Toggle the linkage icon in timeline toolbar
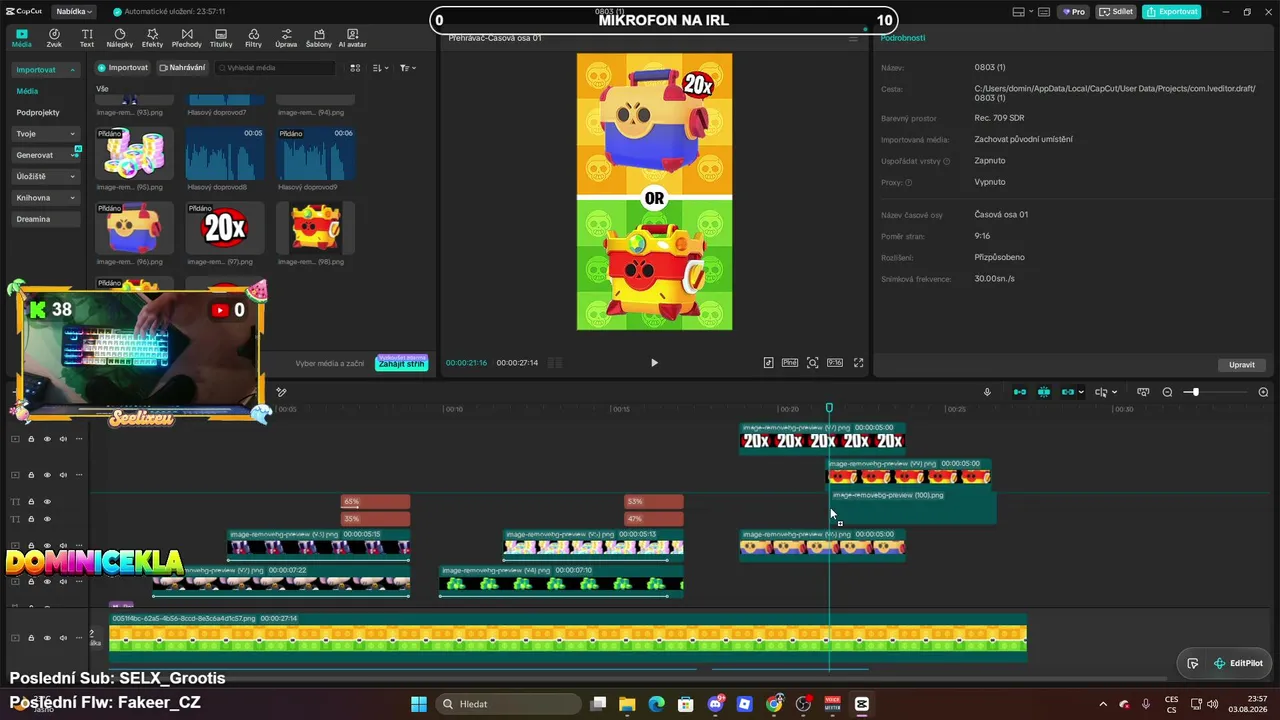This screenshot has width=1280, height=720. [x=1068, y=392]
